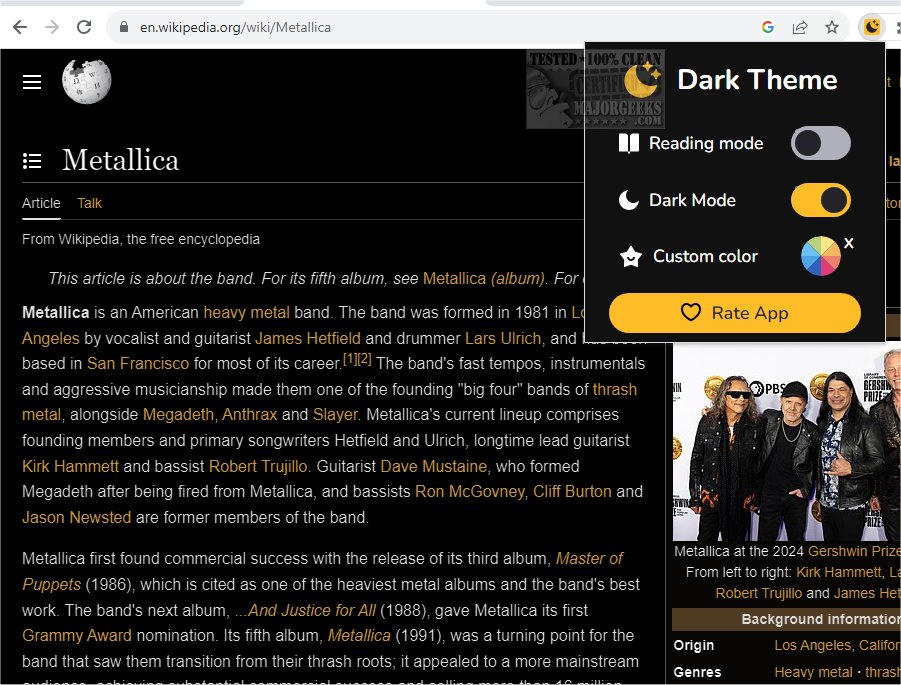Reload the page with the refresh icon
The image size is (901, 685).
pyautogui.click(x=84, y=27)
